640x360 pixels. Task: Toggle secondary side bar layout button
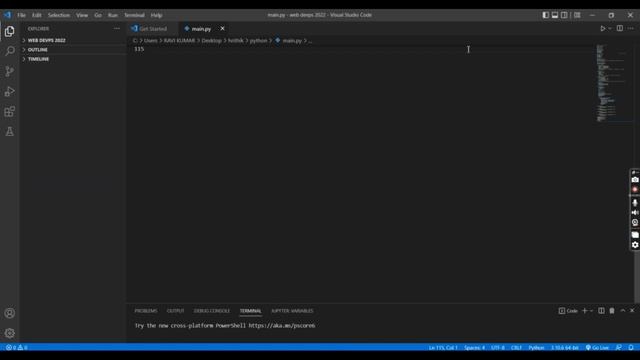click(564, 15)
